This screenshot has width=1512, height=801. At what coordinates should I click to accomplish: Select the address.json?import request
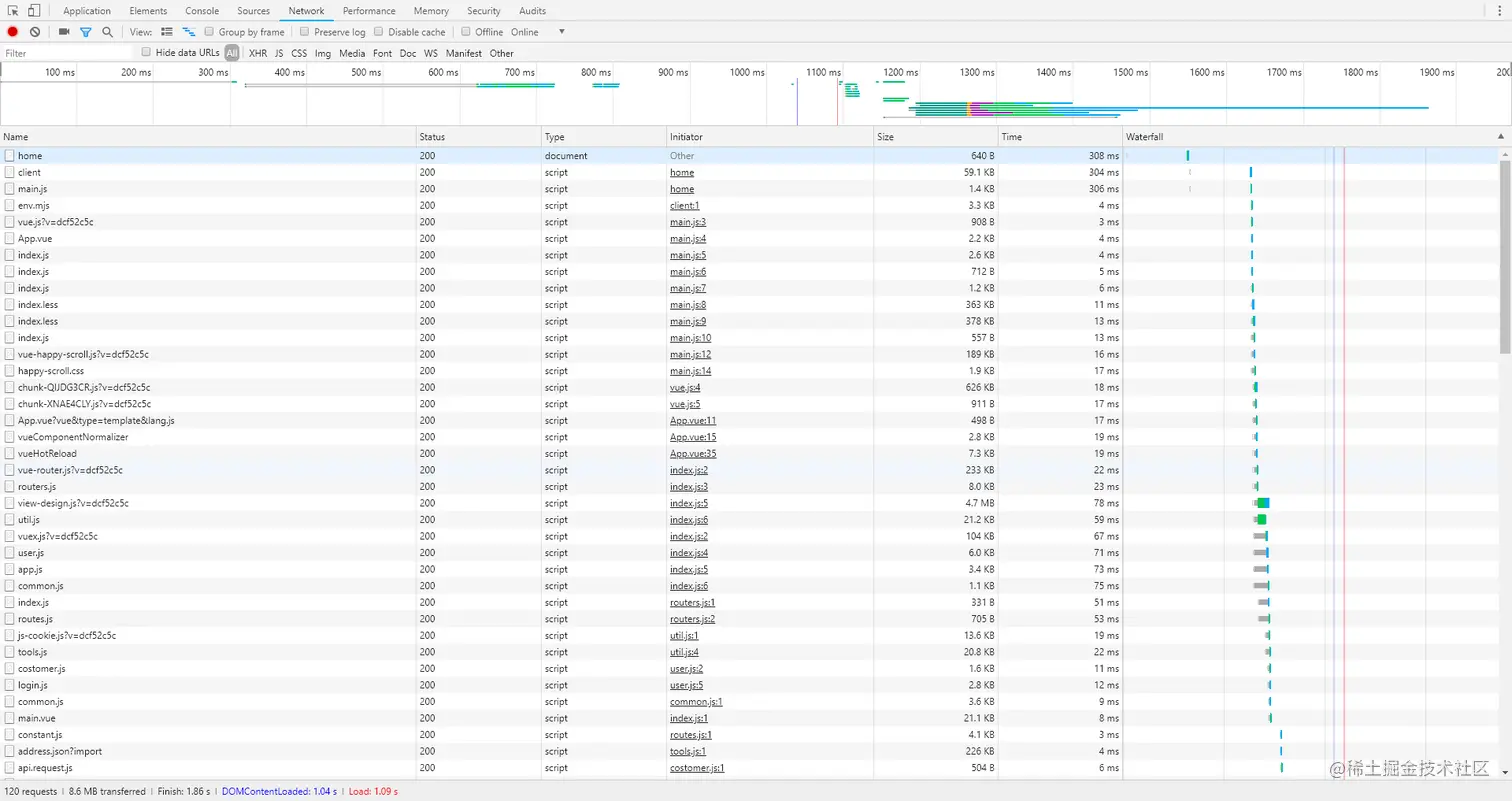(750, 751)
